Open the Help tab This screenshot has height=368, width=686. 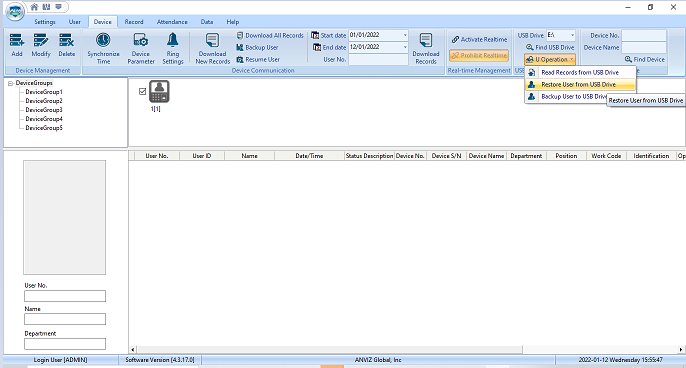tap(233, 22)
